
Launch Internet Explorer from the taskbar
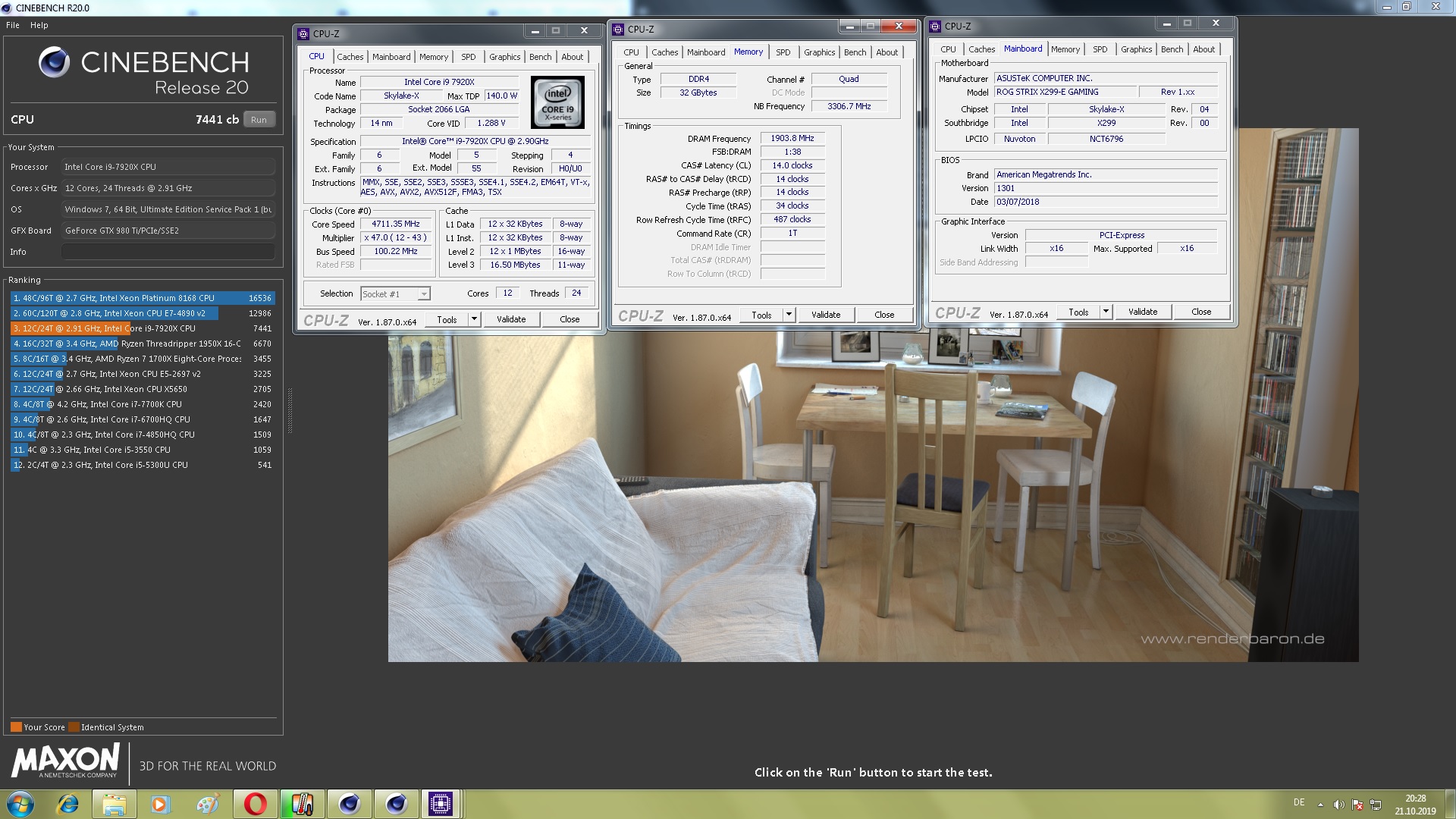click(67, 804)
